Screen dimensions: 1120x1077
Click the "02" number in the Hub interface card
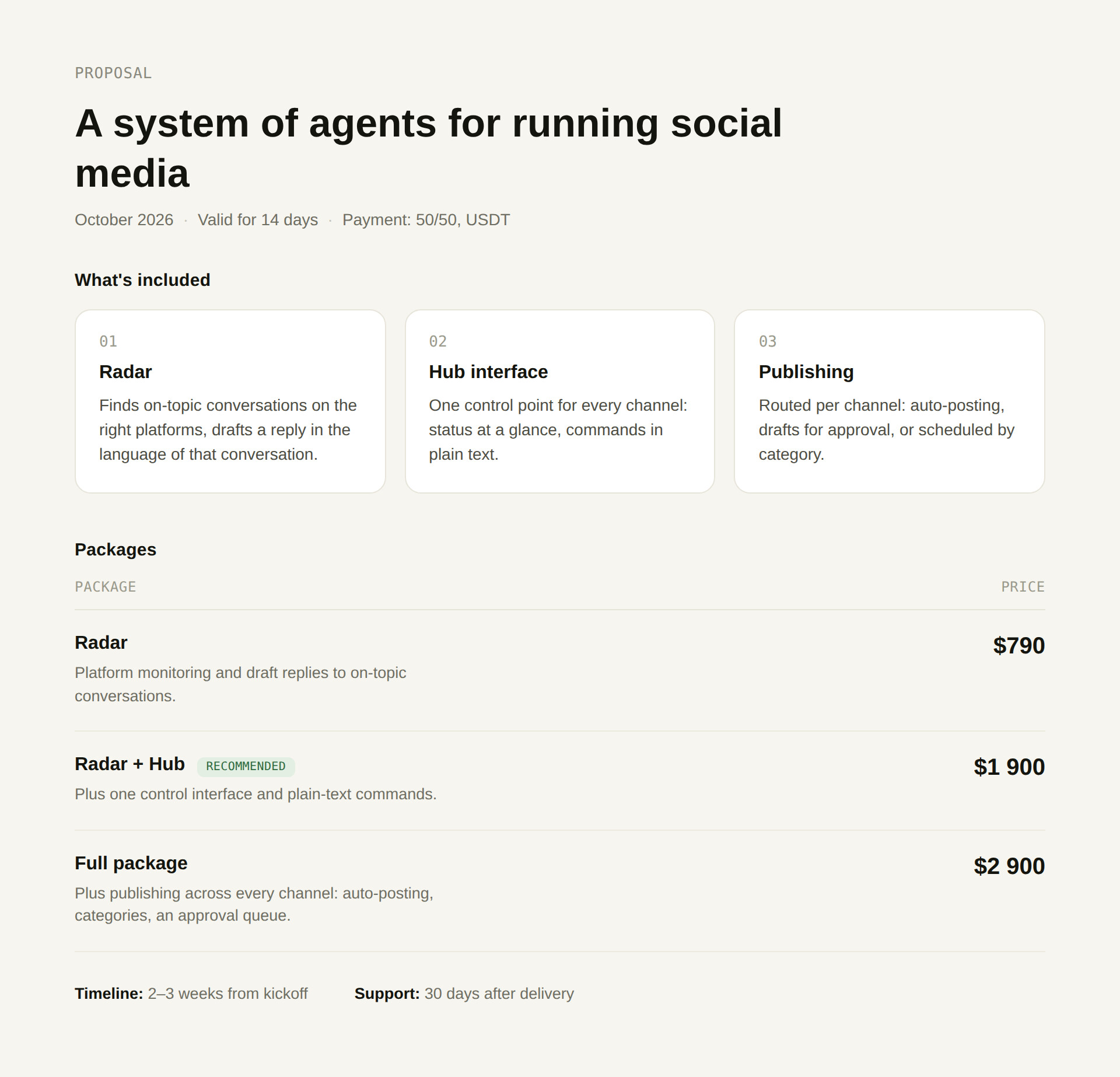coord(438,341)
